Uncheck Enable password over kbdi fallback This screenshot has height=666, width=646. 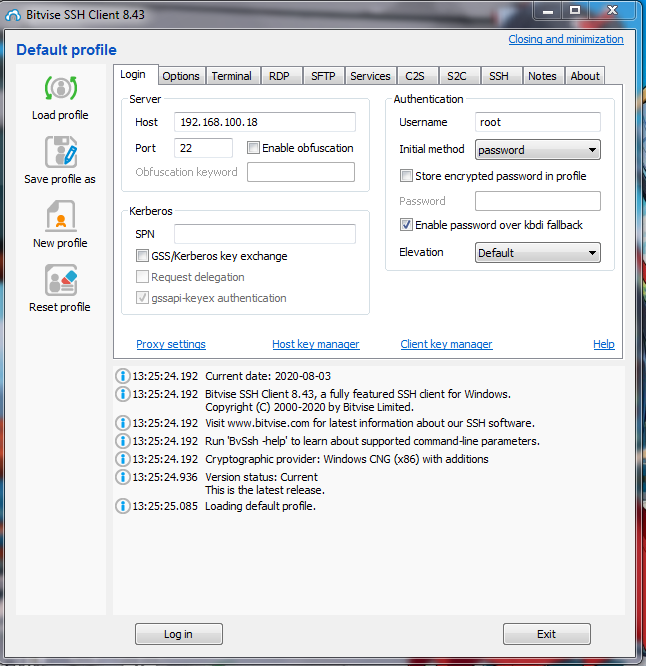406,225
